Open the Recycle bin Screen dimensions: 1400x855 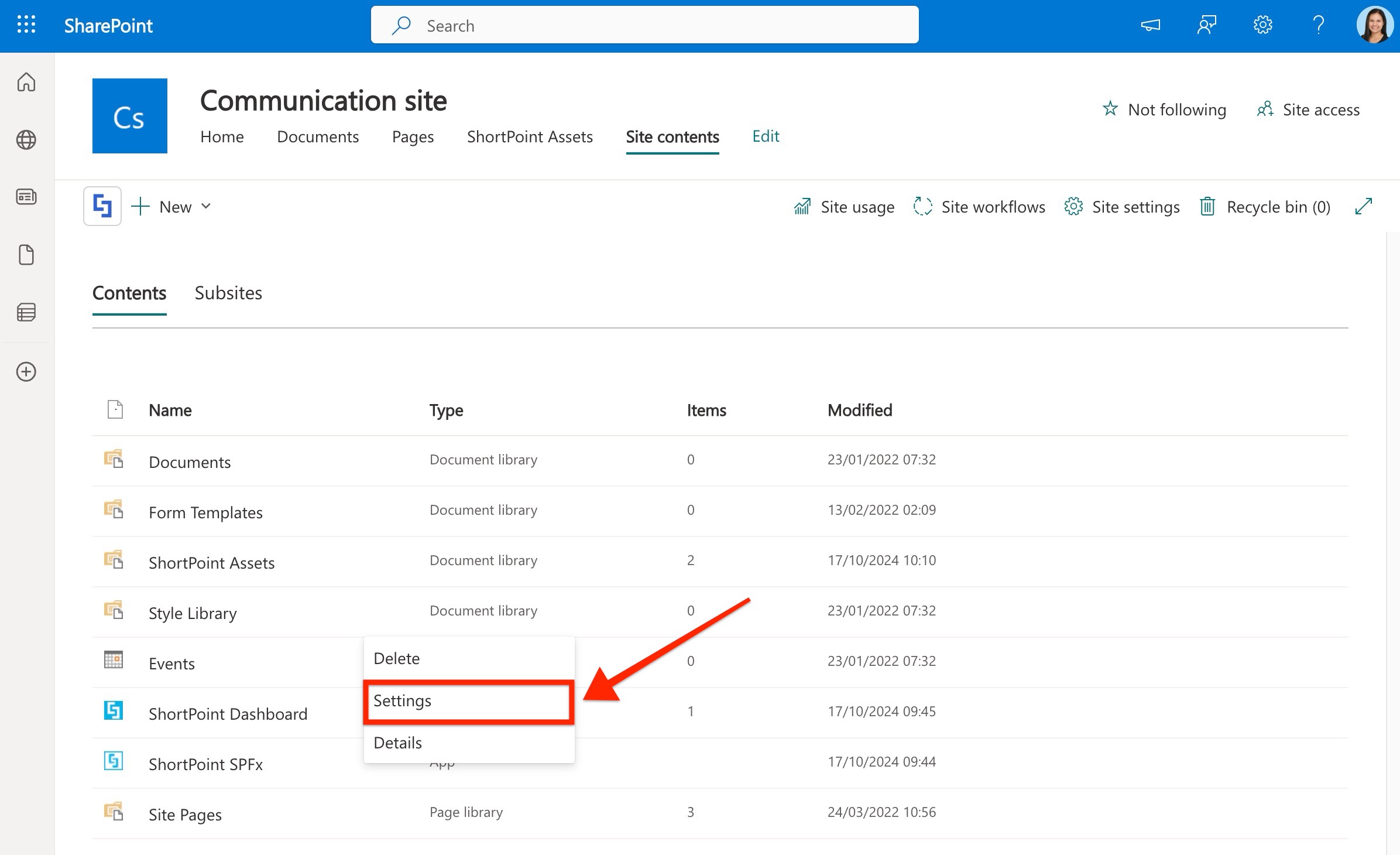pyautogui.click(x=1265, y=207)
